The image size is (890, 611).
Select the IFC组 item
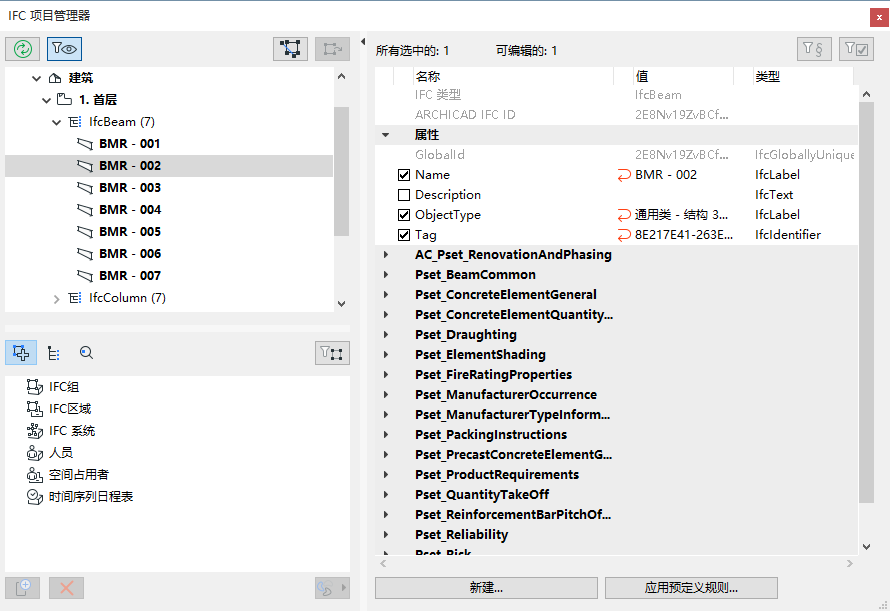tap(53, 387)
